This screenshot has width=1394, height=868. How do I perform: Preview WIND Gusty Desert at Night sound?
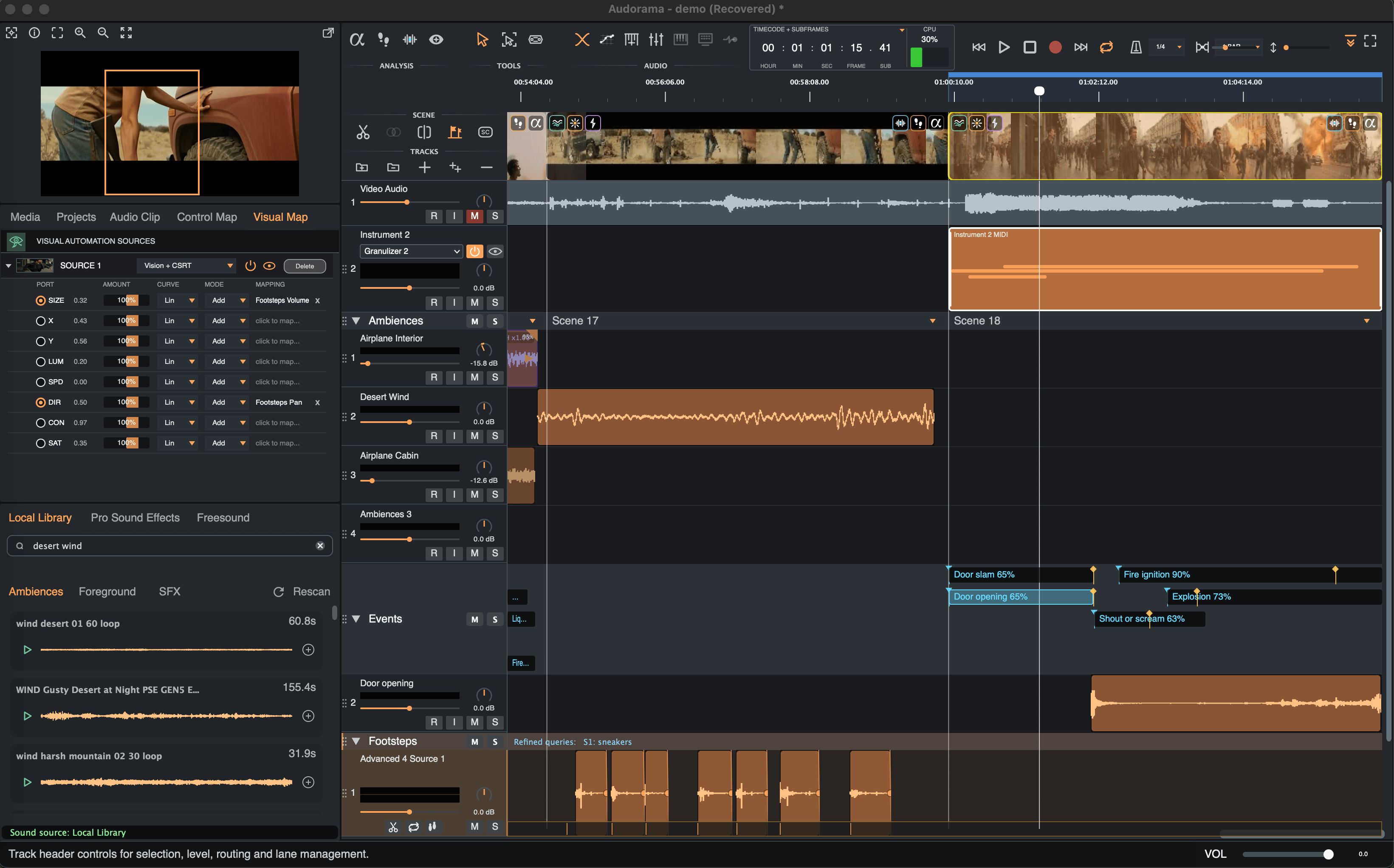pyautogui.click(x=27, y=716)
